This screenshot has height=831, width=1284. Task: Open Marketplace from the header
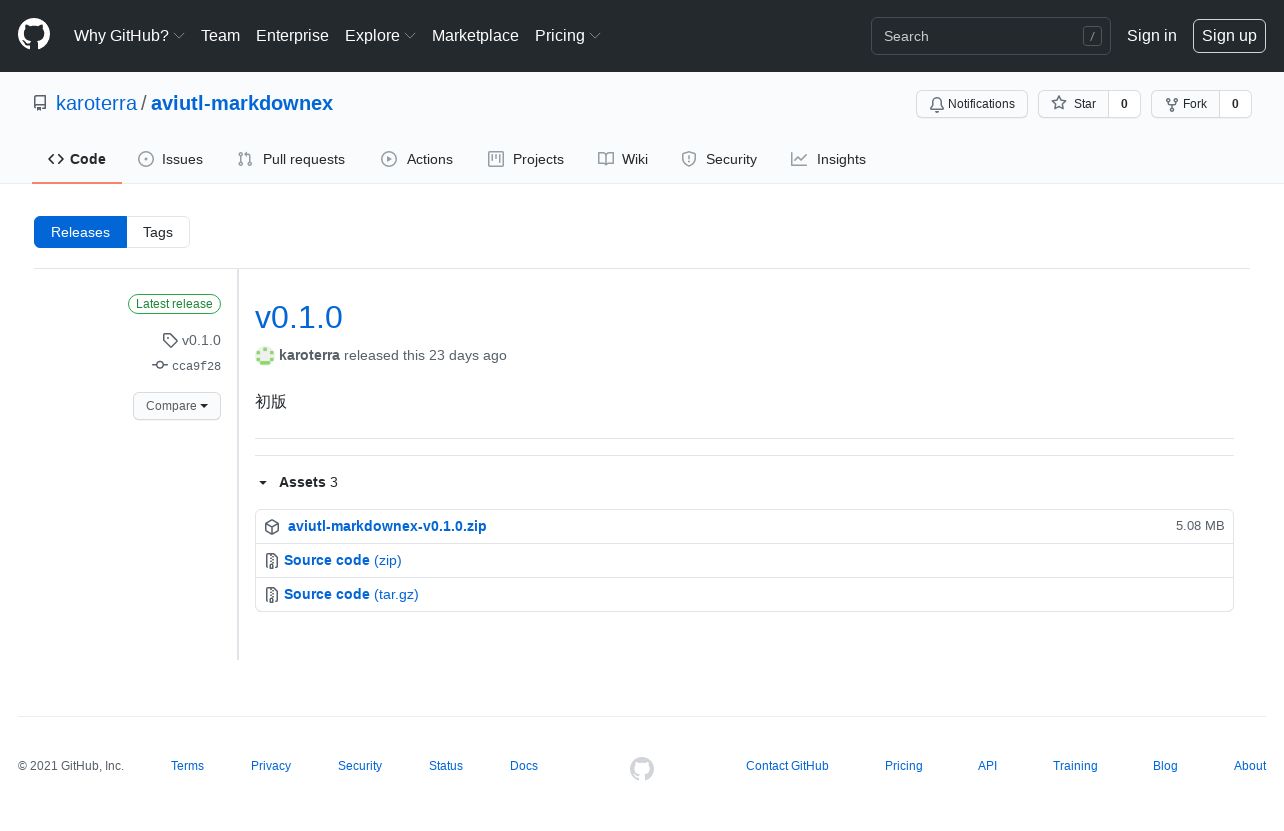click(x=475, y=36)
